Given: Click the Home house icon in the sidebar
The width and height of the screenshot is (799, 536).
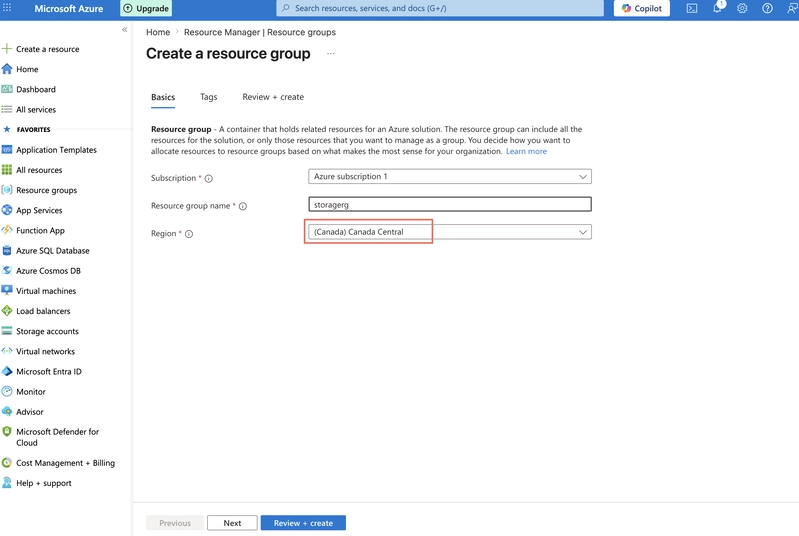Looking at the screenshot, I should click(7, 69).
